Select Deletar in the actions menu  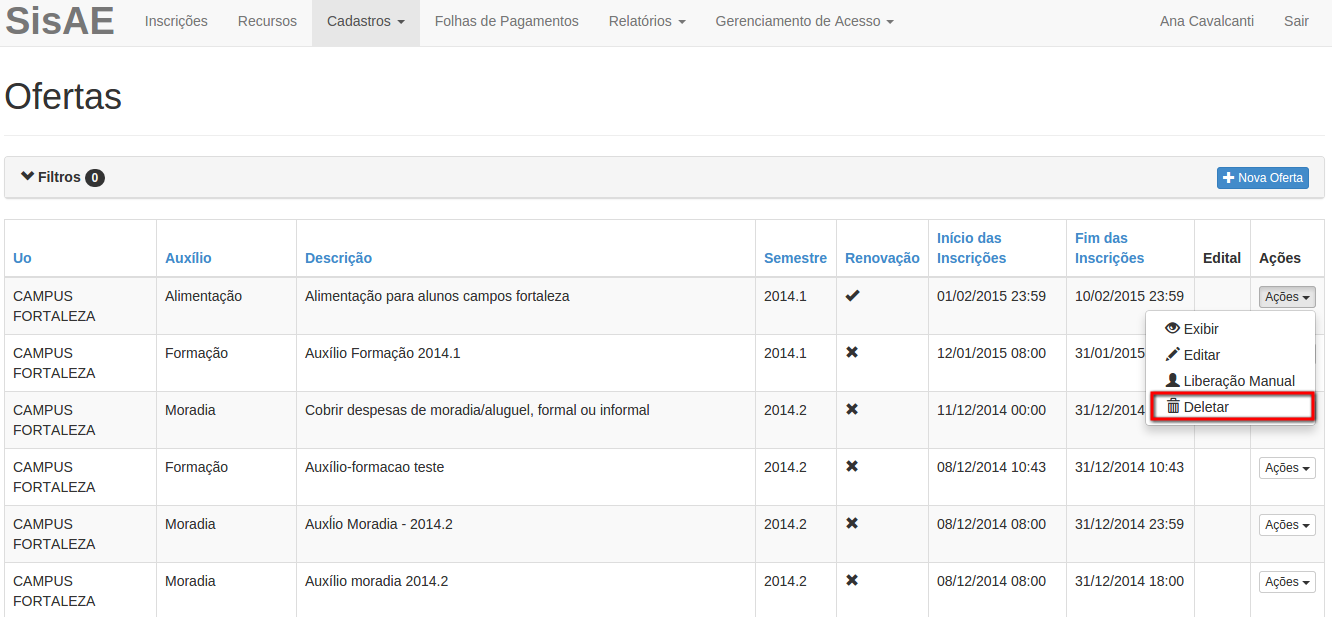tap(1231, 407)
